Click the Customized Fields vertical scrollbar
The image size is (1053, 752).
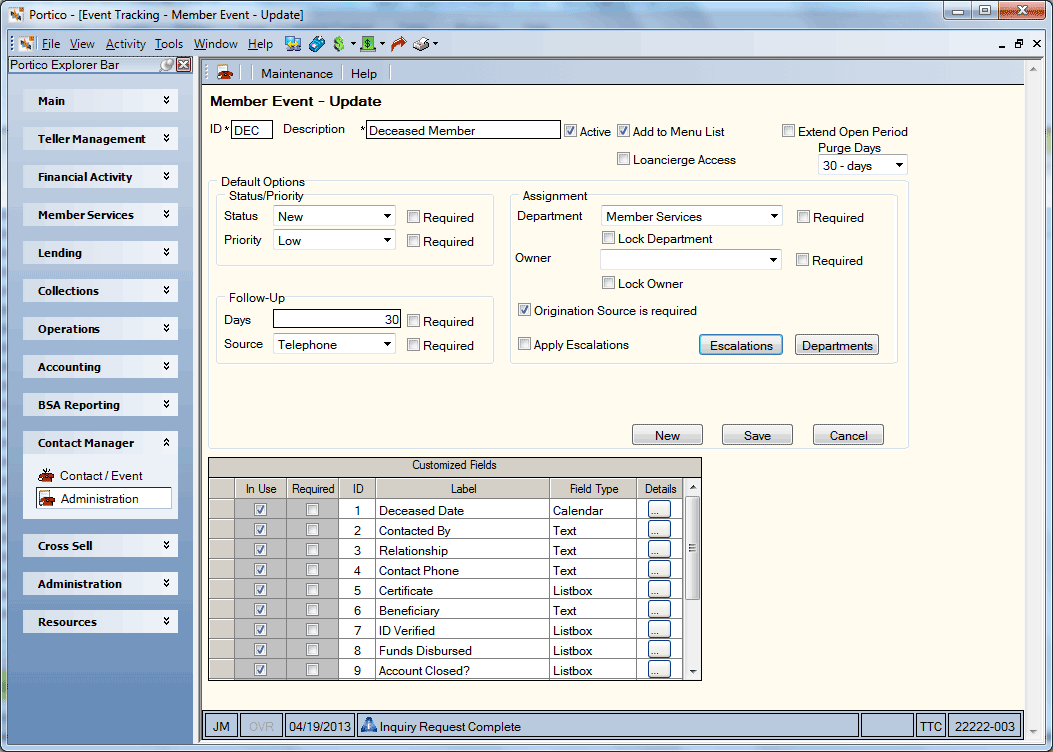click(x=693, y=579)
